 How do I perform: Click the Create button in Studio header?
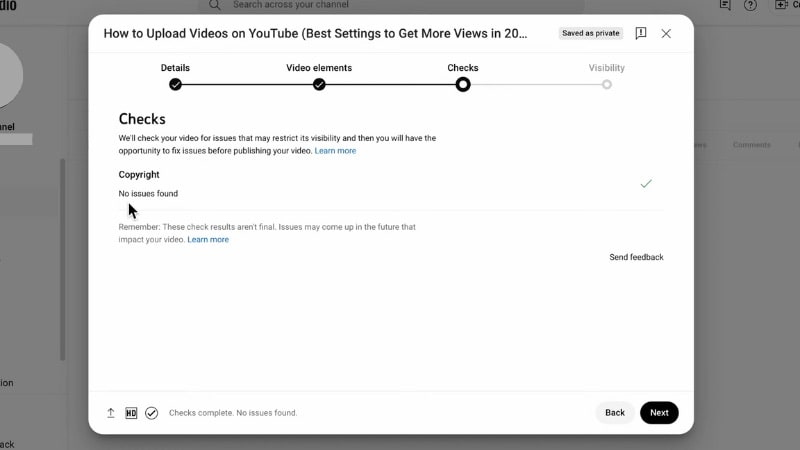[x=786, y=5]
